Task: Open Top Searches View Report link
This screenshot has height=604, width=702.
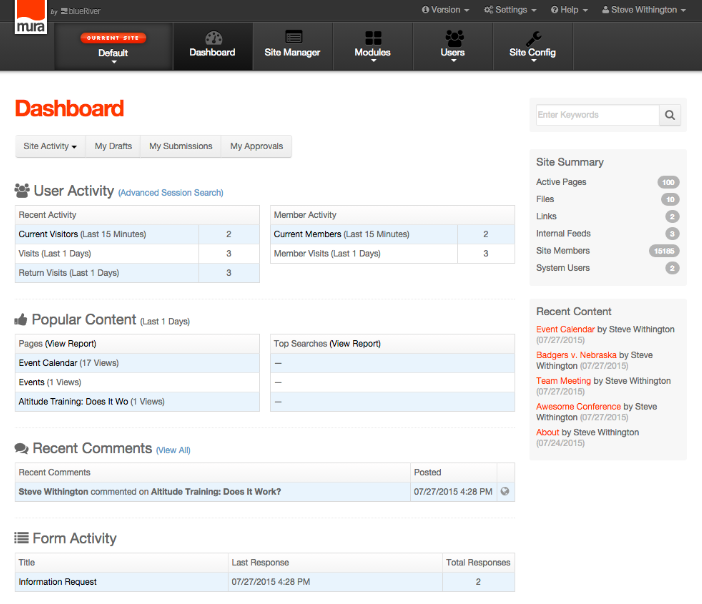Action: point(355,343)
